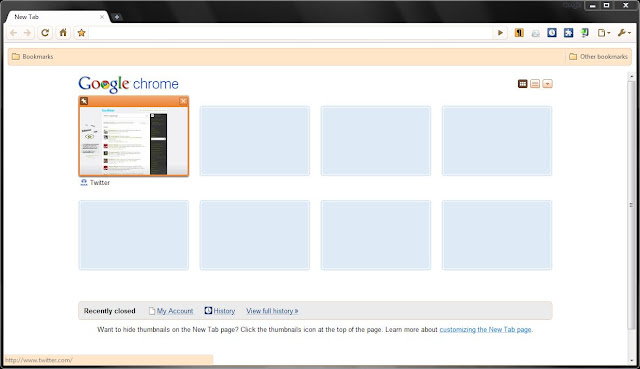The image size is (640, 369).
Task: Open the Twitter thumbnail preview
Action: pos(133,141)
